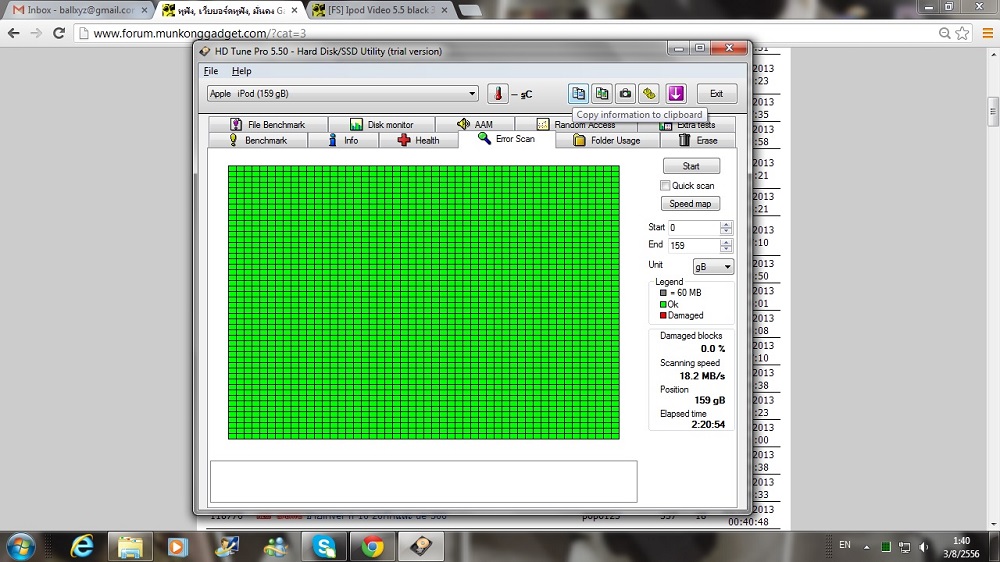This screenshot has height=562, width=1000.
Task: Click the copy screenshot to clipboard icon
Action: (602, 93)
